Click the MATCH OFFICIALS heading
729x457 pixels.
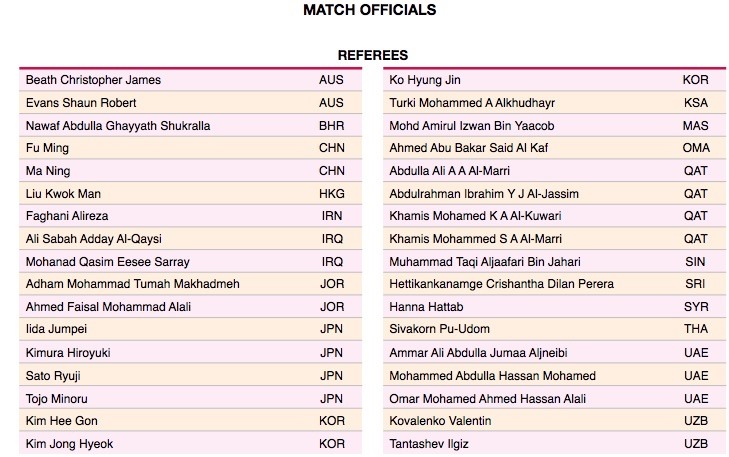[370, 10]
